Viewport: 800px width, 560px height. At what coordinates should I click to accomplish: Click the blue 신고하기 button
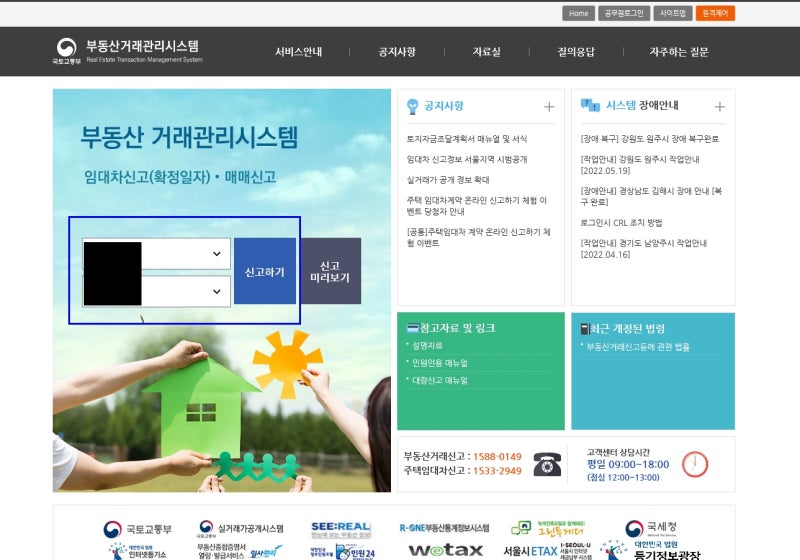[265, 271]
